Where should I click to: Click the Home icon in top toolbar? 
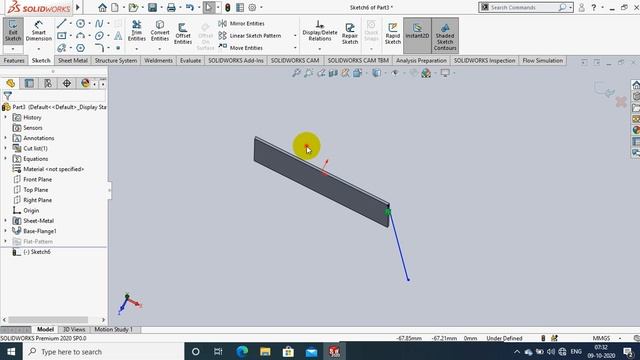102,7
